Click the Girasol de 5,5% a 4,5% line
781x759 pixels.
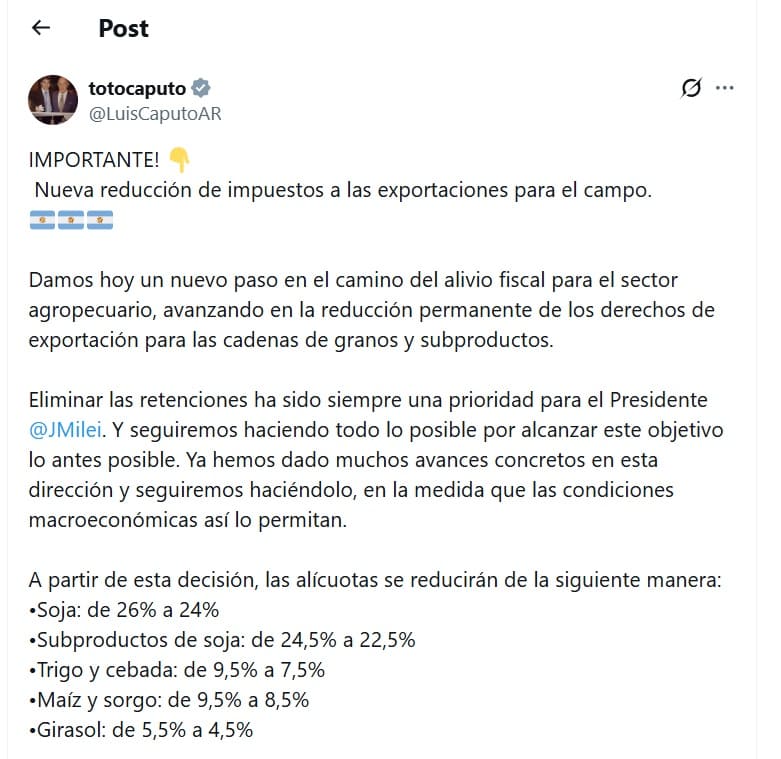click(140, 730)
